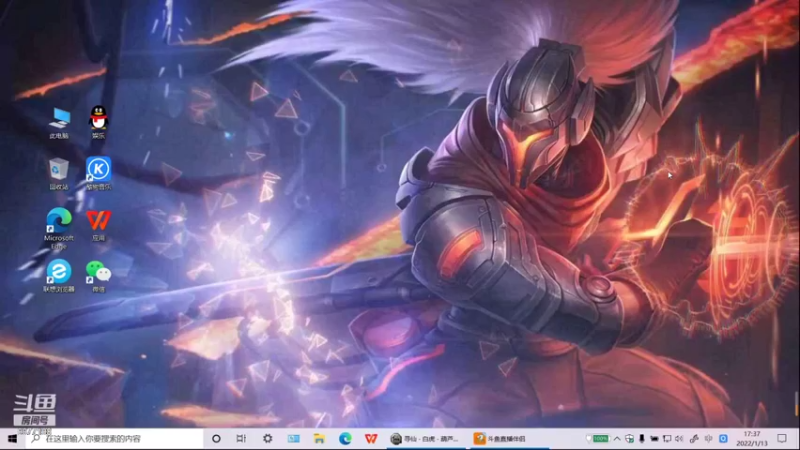Click the second speaker tray icon

(x=709, y=439)
